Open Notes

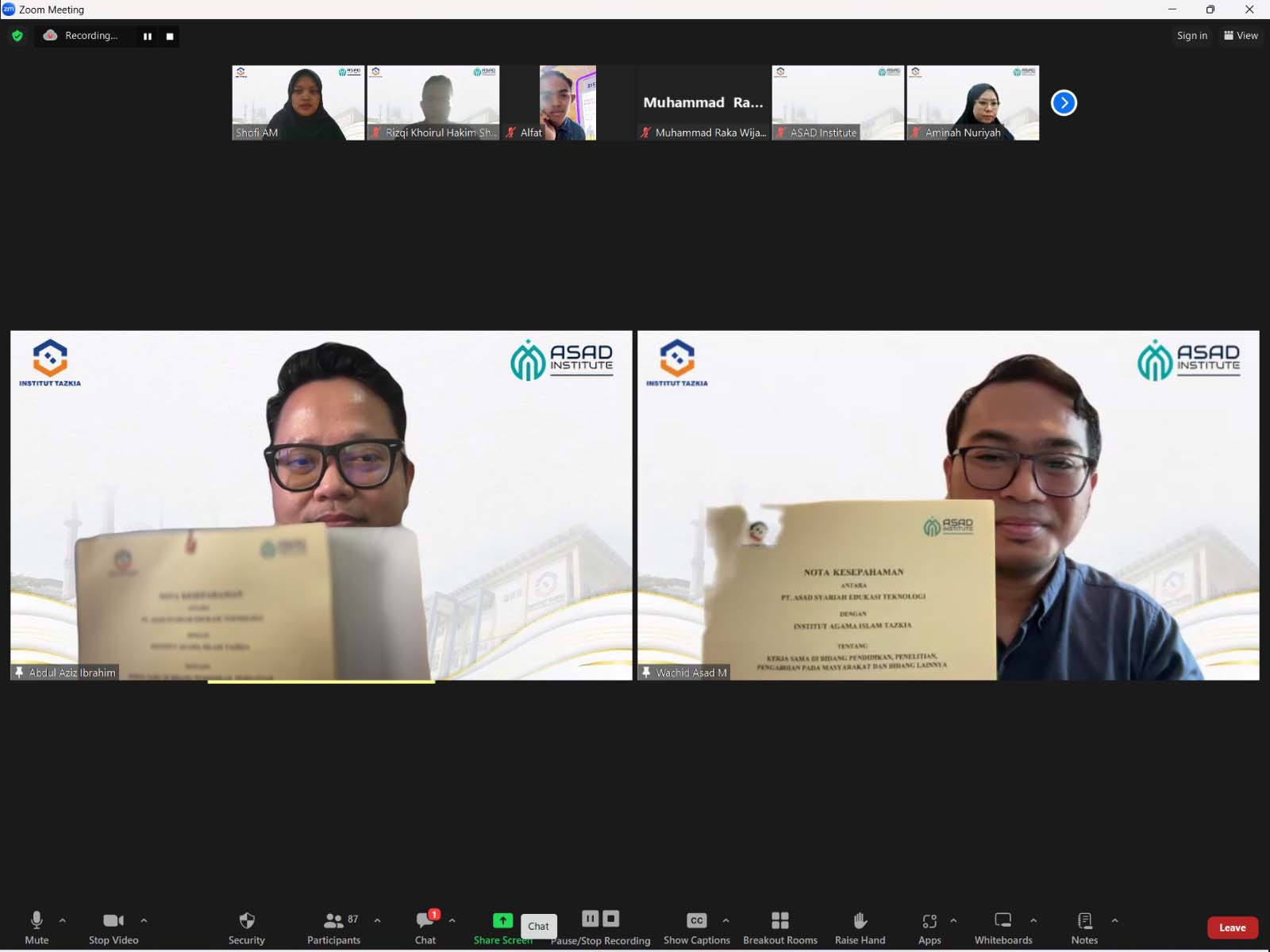[1084, 927]
